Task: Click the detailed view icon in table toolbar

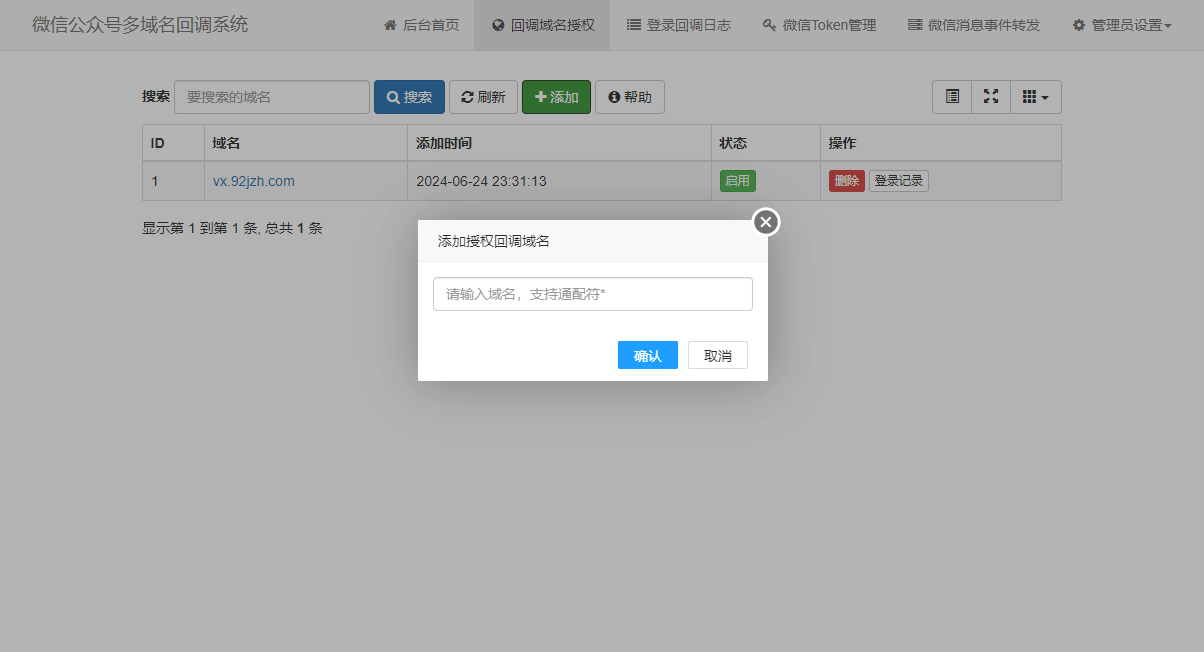Action: [x=951, y=97]
